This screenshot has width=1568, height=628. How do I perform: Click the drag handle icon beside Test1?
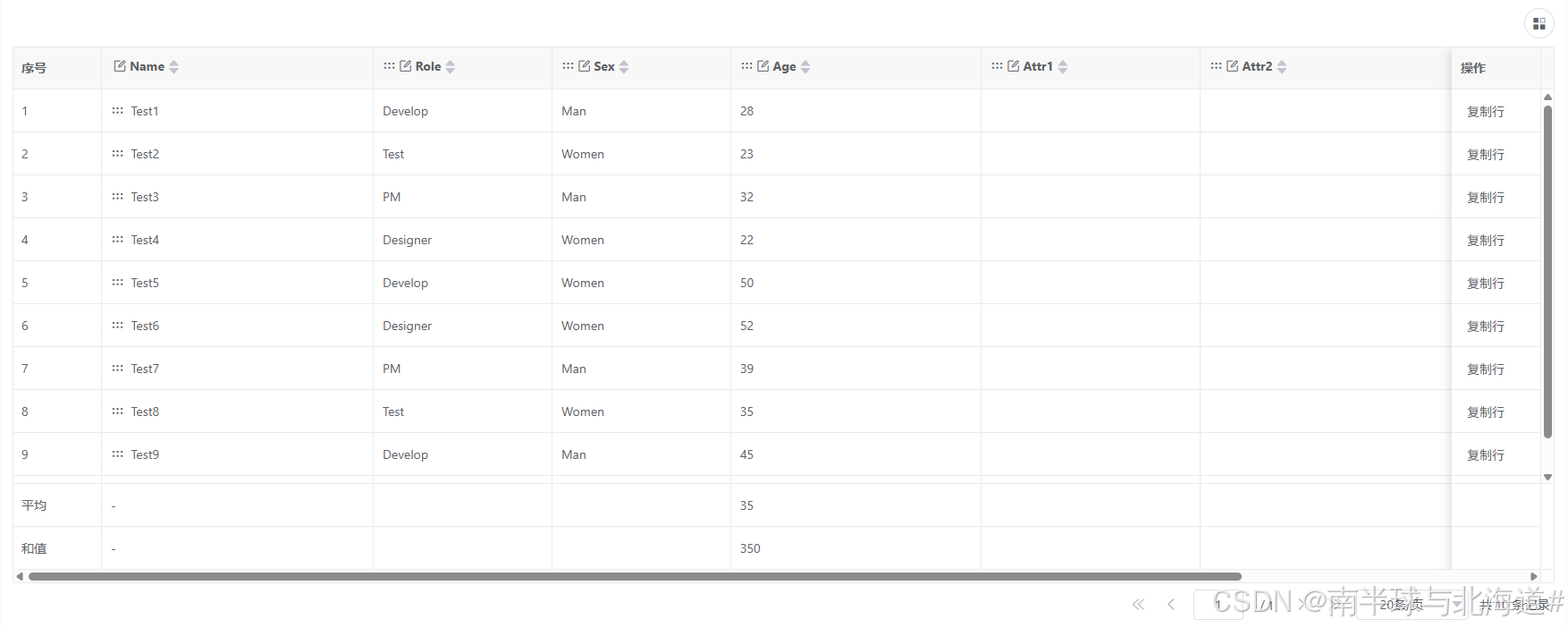[117, 111]
